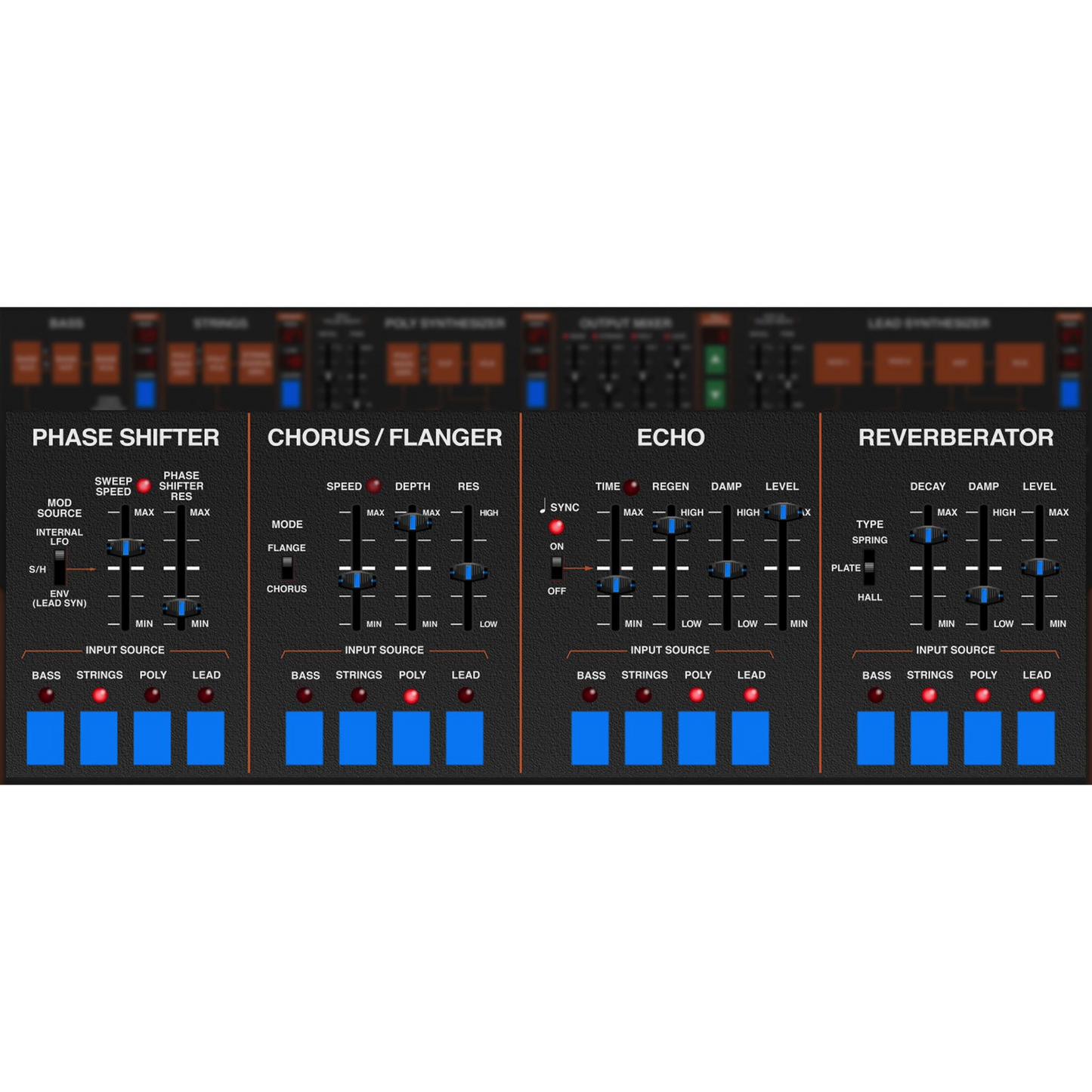Image resolution: width=1092 pixels, height=1092 pixels.
Task: Click the Chorus/Flange MODE switch
Action: 287,568
